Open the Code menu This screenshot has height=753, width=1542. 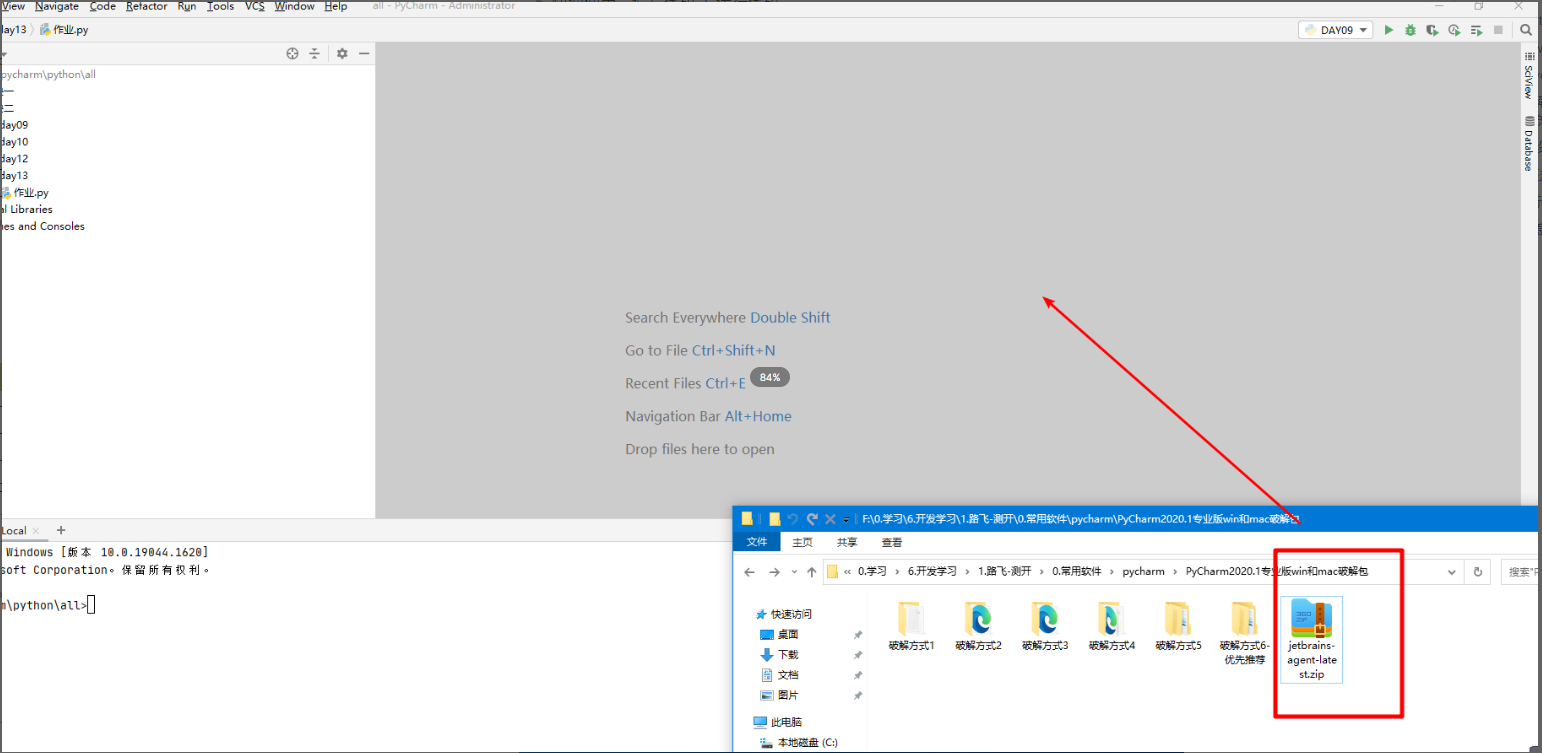click(103, 6)
